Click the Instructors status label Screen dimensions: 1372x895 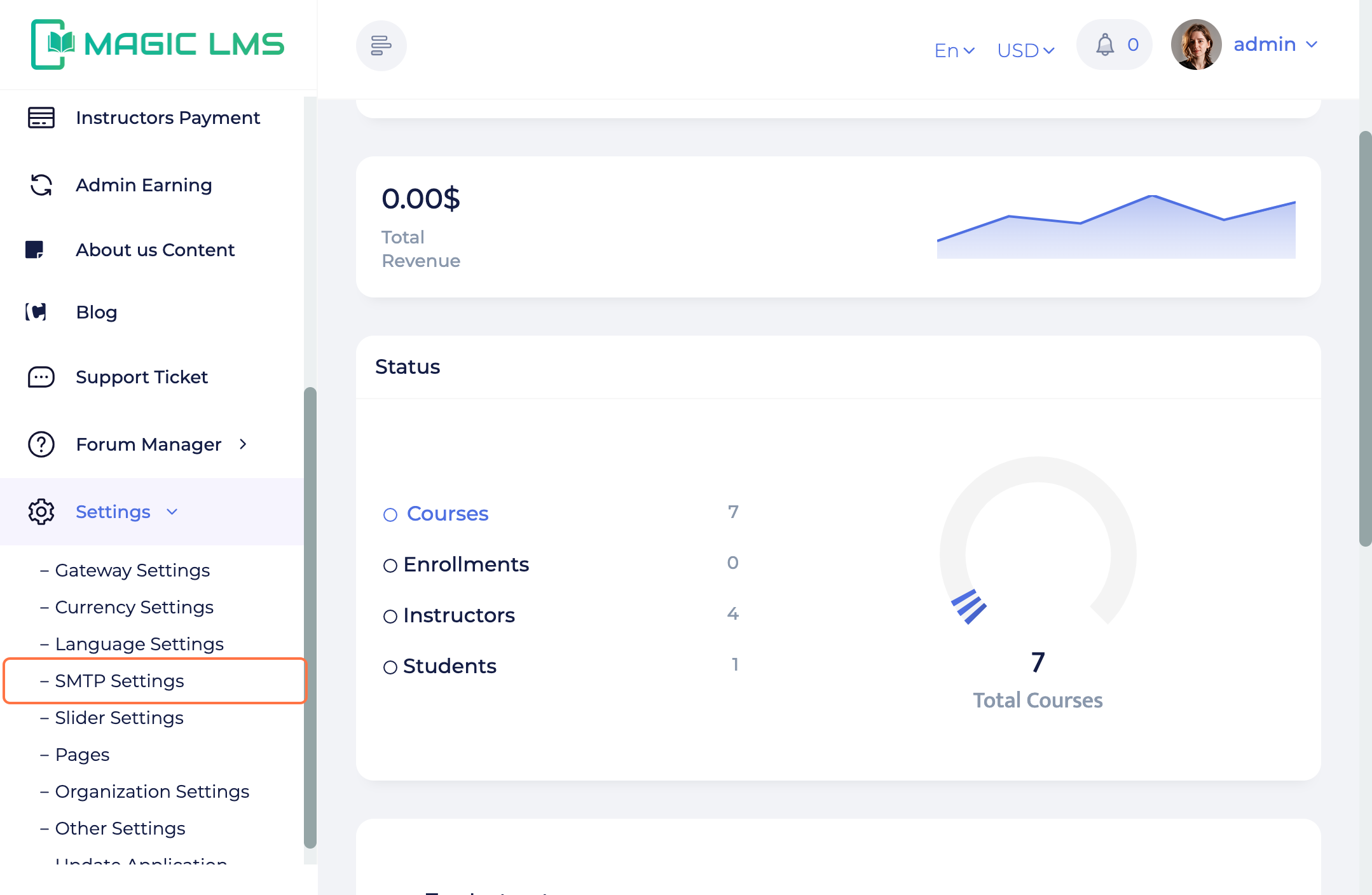click(459, 615)
